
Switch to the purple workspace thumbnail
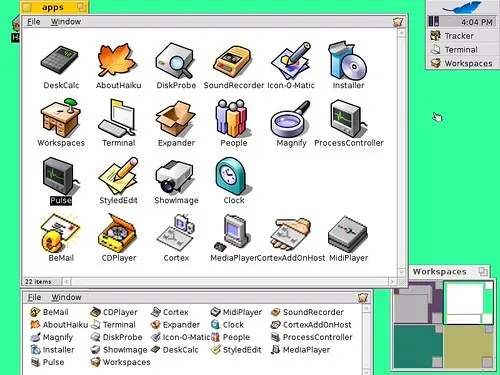418,302
